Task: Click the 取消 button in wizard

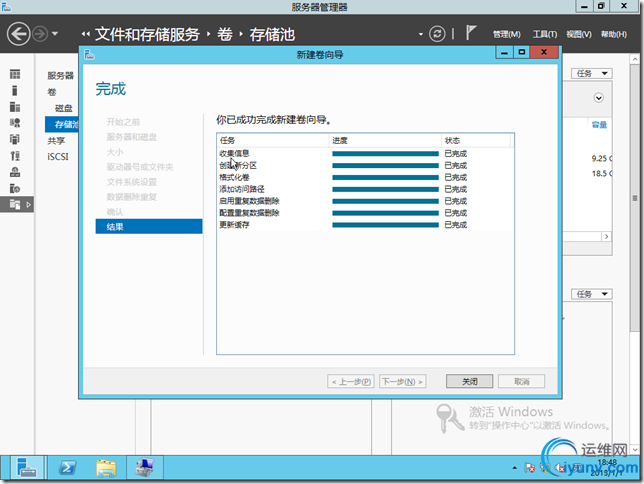Action: click(522, 381)
